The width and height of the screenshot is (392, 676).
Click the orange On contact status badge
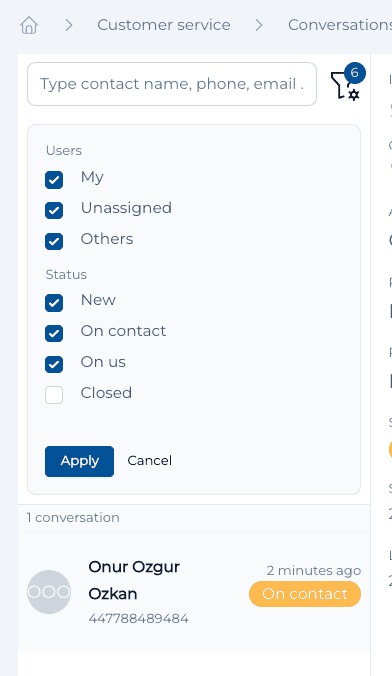[305, 594]
